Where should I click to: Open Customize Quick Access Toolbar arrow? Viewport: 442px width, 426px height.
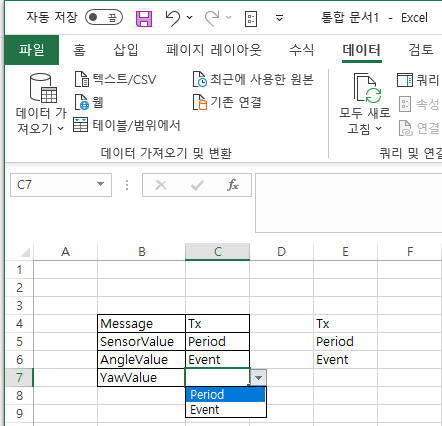280,18
